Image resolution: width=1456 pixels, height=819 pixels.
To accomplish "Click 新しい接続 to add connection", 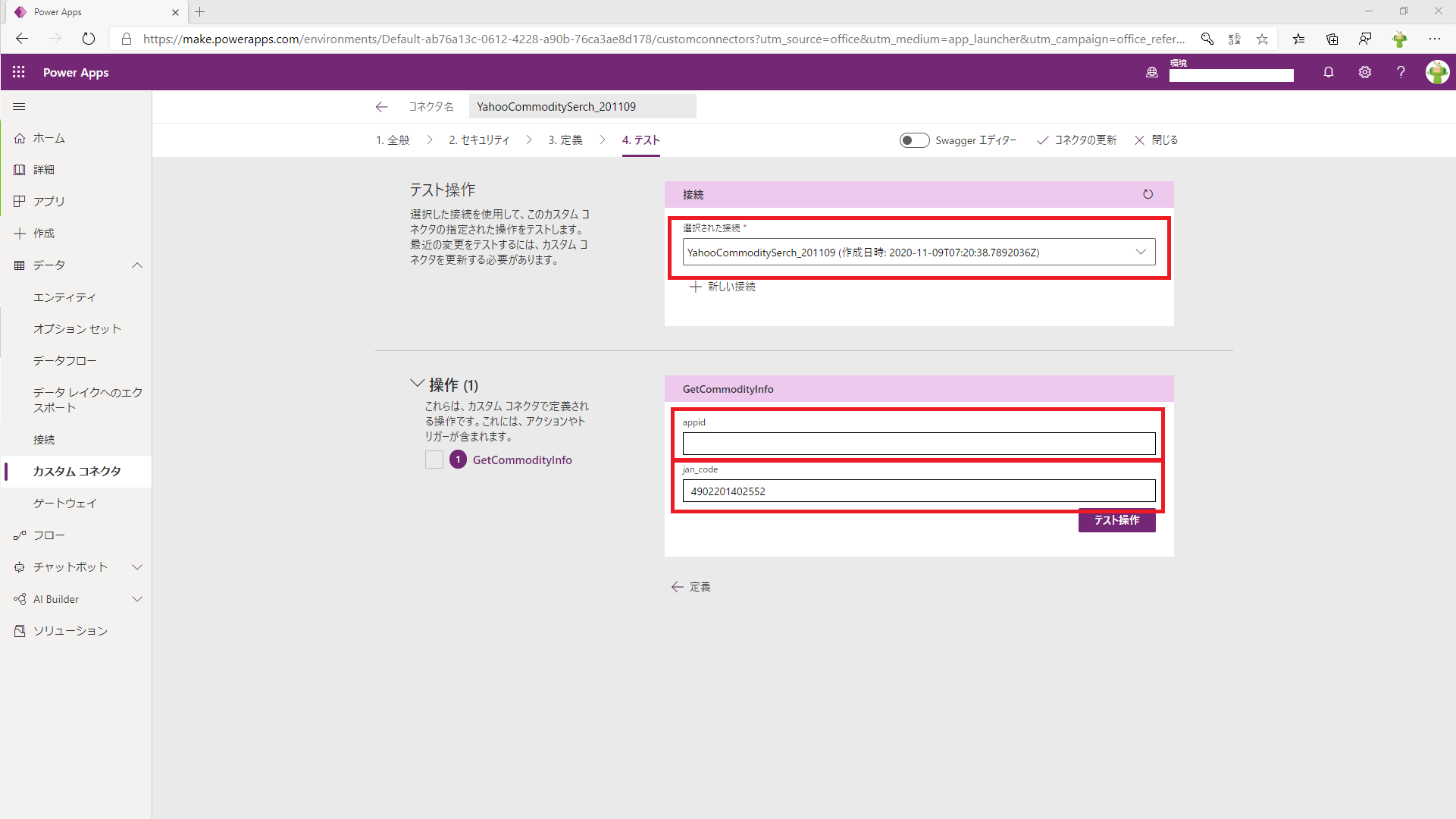I will (722, 287).
